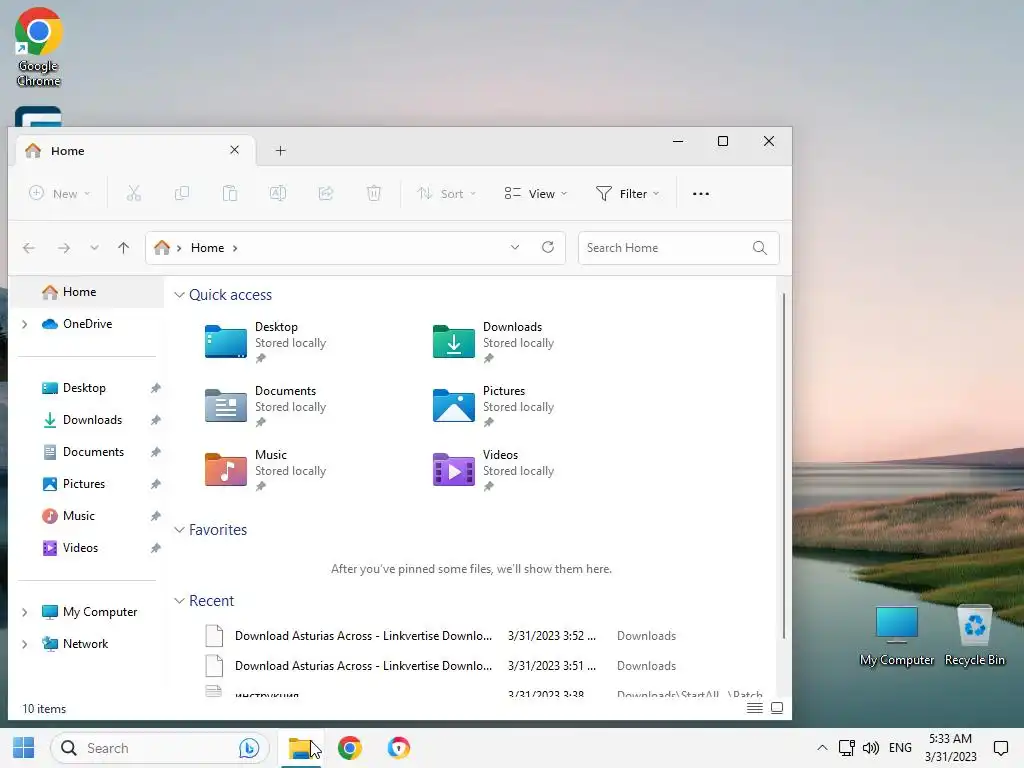1024x768 pixels.
Task: Open the notifications icon in taskbar
Action: point(1000,748)
